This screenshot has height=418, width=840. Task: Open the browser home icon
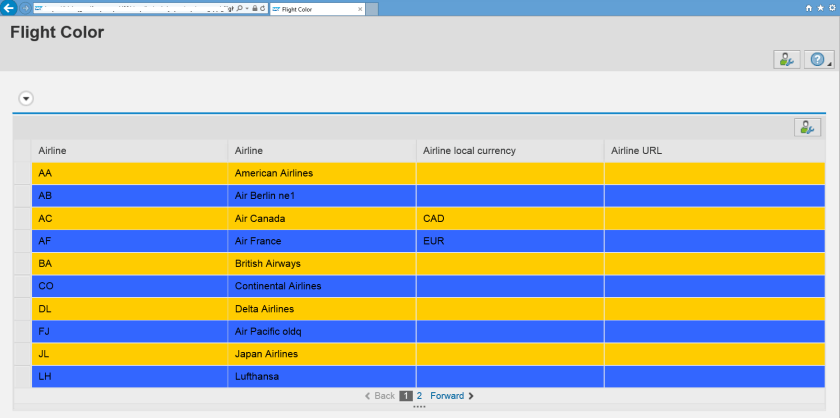click(809, 9)
